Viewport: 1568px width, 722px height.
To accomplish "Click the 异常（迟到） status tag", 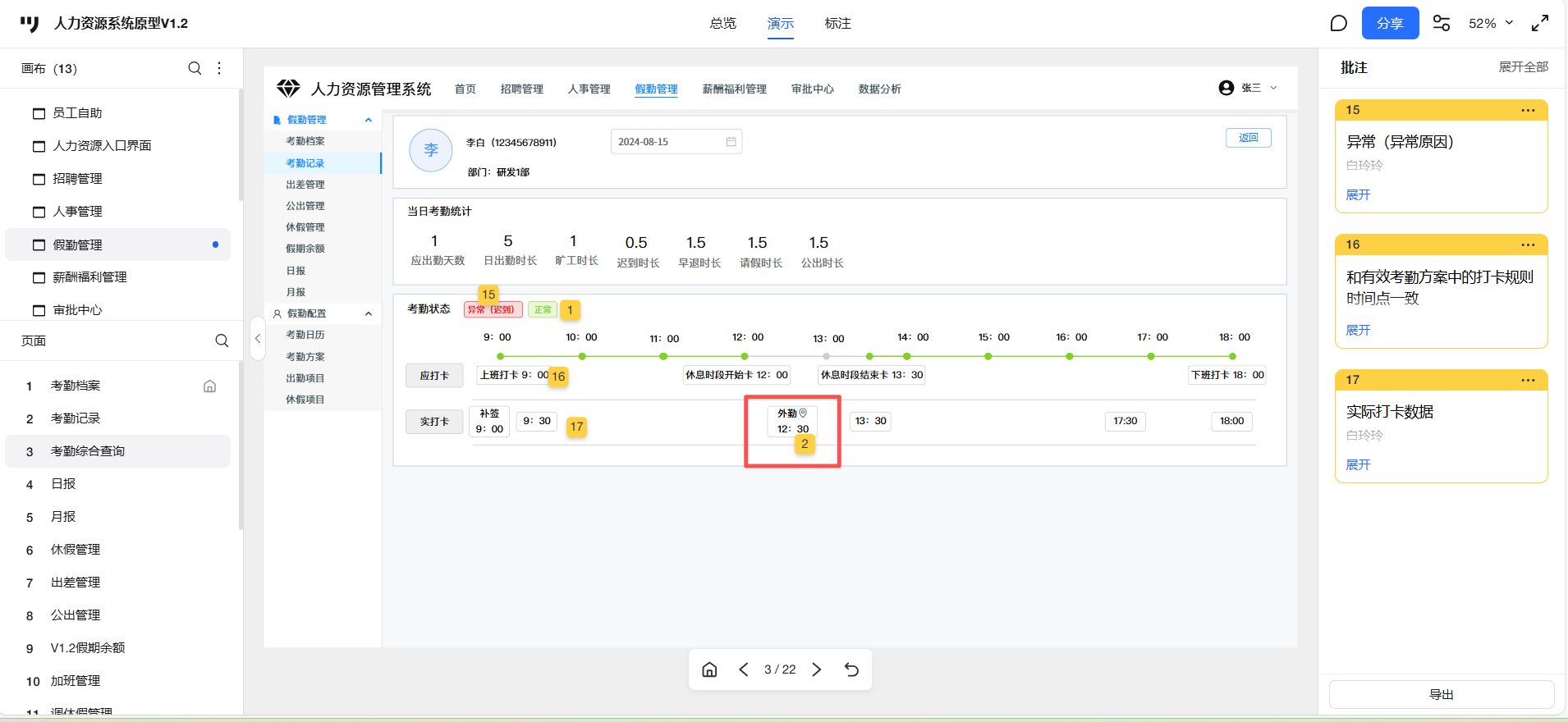I will click(493, 309).
